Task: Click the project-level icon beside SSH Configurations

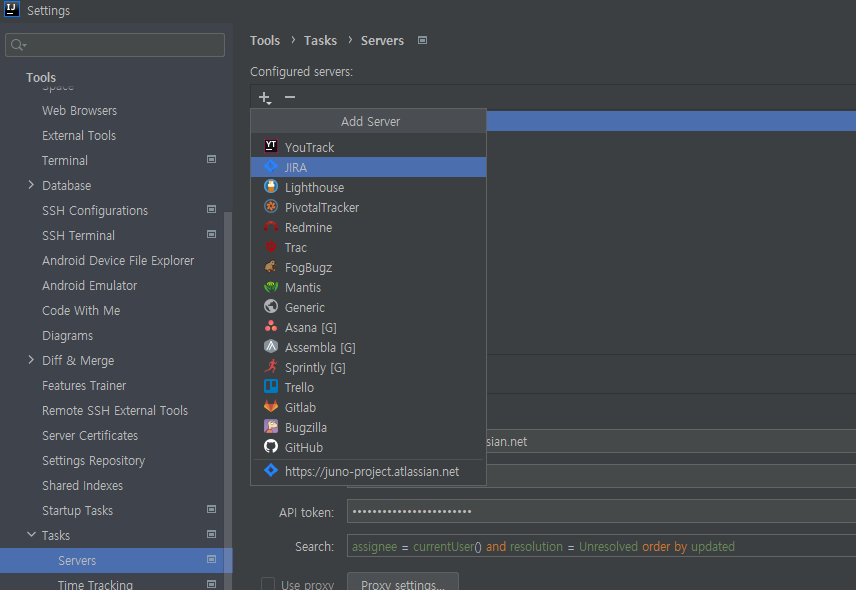Action: pos(211,210)
